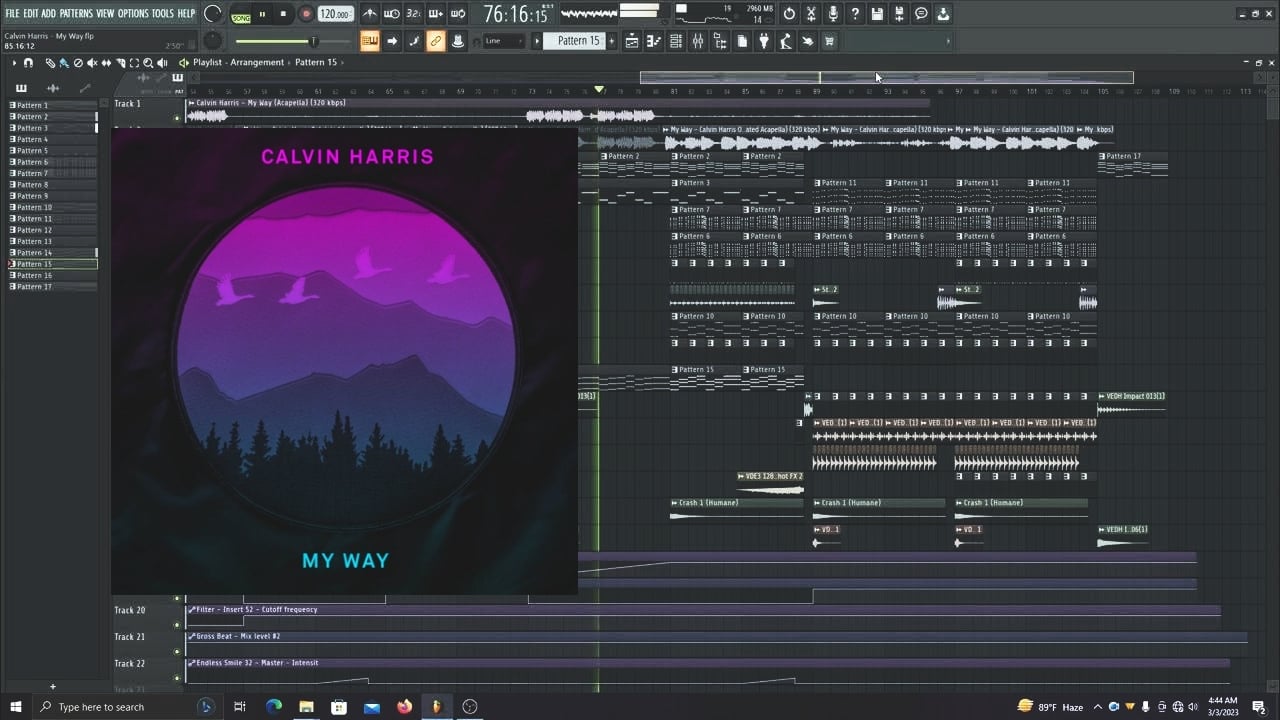Open the Line snap dropdown

(x=504, y=41)
